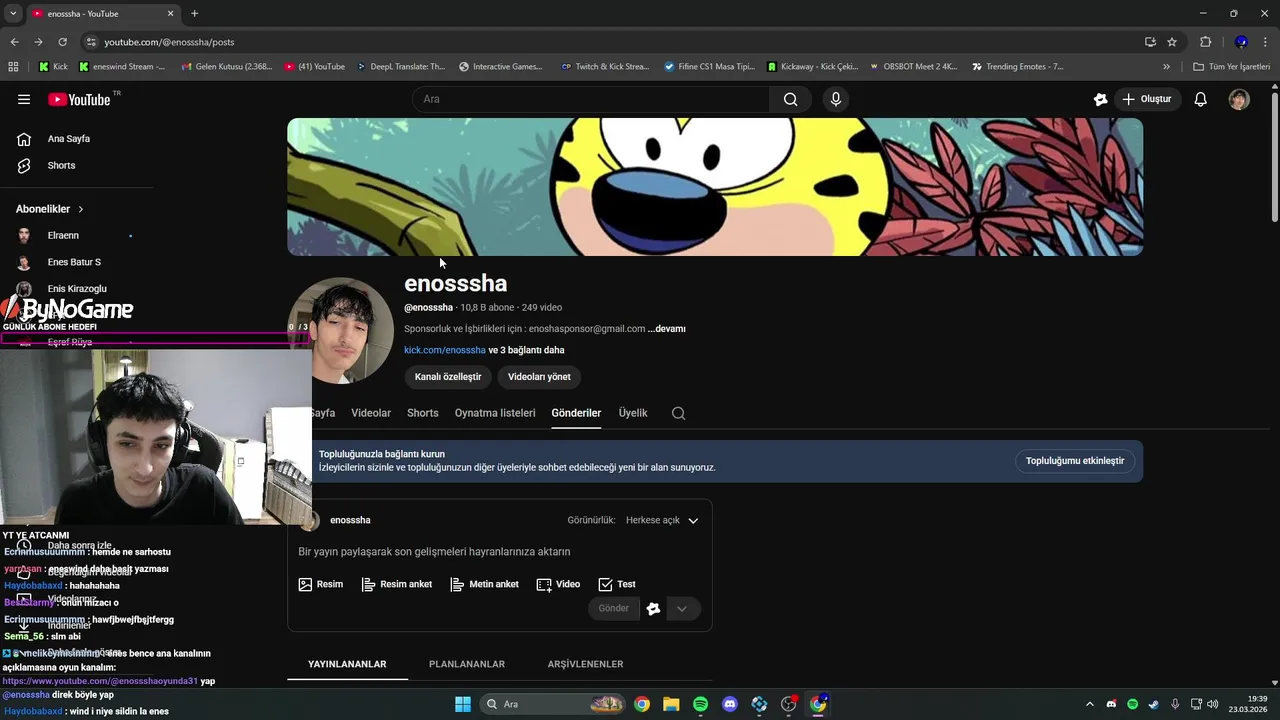Click the Videoları yönet button
Image resolution: width=1280 pixels, height=720 pixels.
click(539, 377)
